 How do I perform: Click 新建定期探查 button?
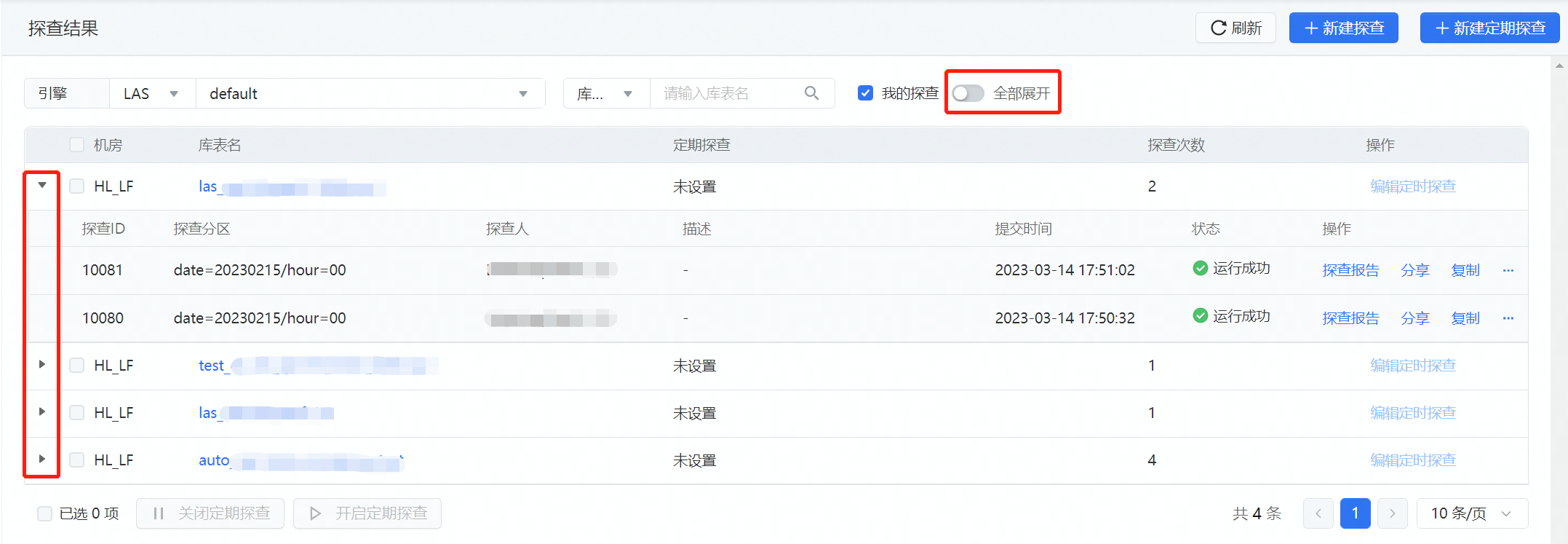pyautogui.click(x=1489, y=28)
